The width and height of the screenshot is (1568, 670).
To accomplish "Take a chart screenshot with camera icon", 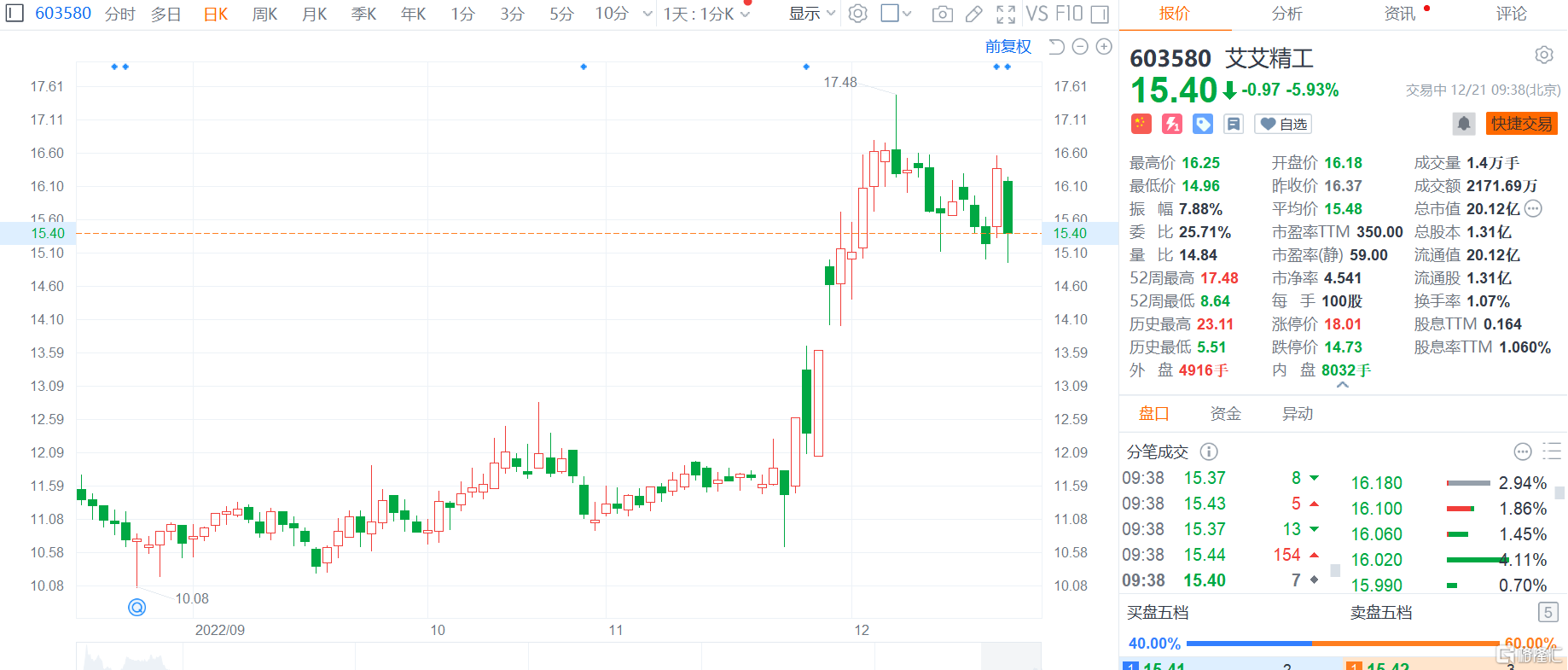I will (x=943, y=14).
